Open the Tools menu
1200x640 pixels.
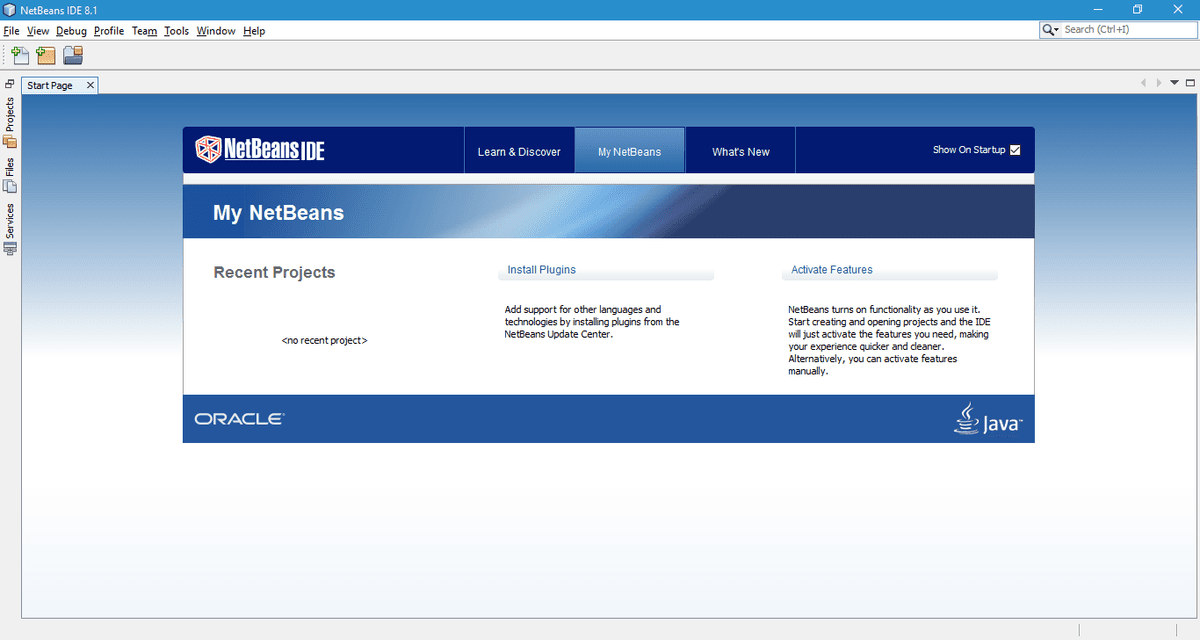click(177, 31)
